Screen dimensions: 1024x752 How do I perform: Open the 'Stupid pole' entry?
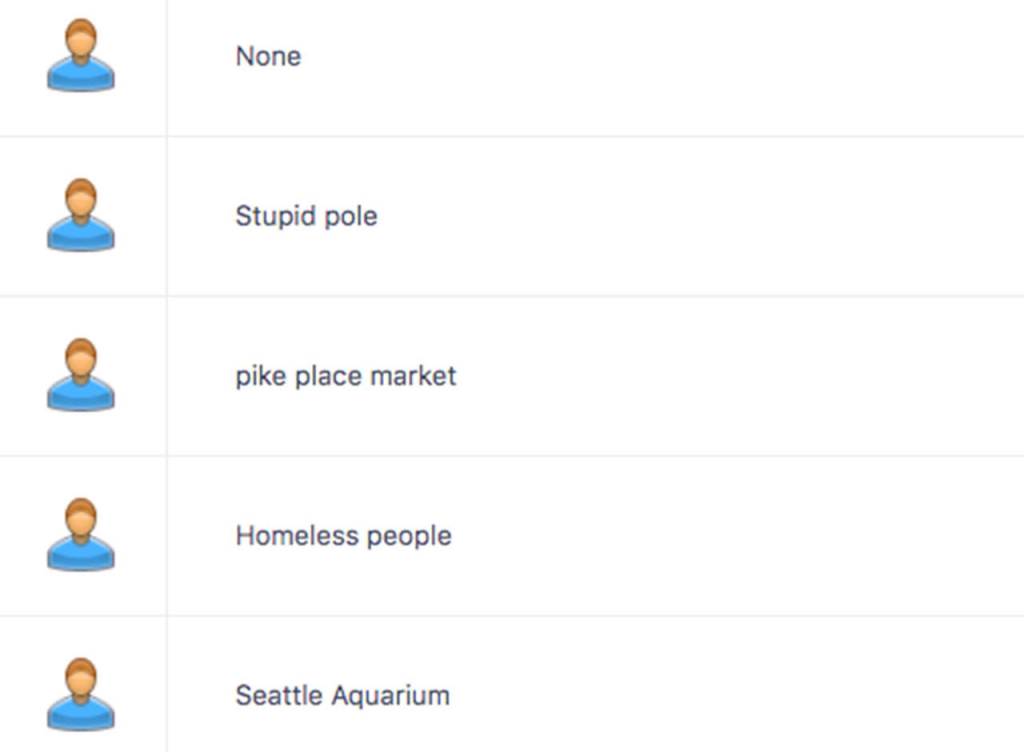(x=306, y=216)
